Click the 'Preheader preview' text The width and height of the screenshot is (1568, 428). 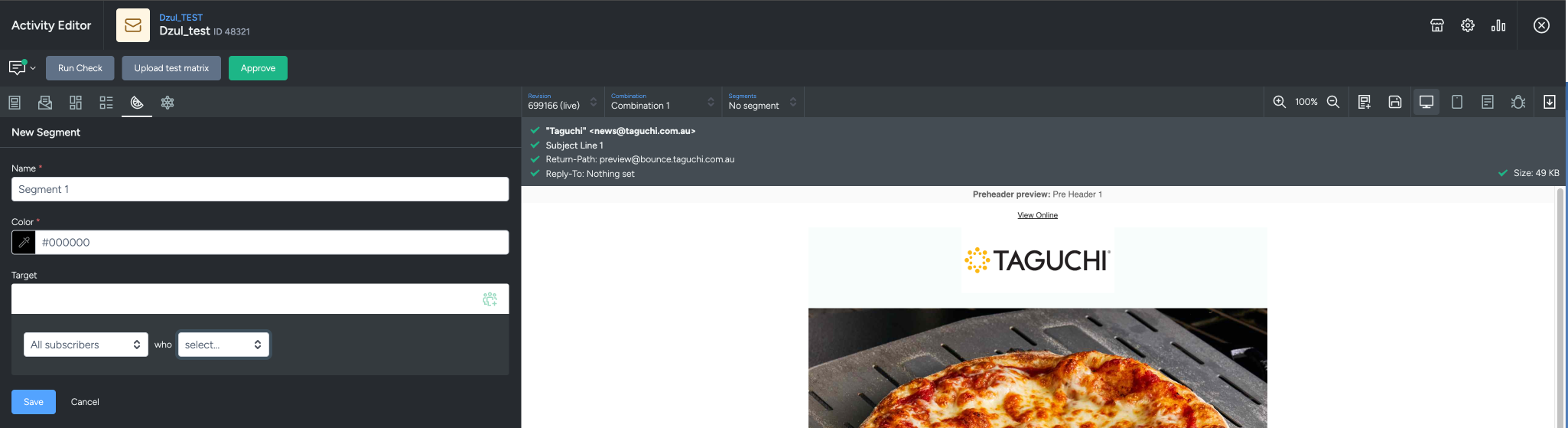tap(1011, 194)
